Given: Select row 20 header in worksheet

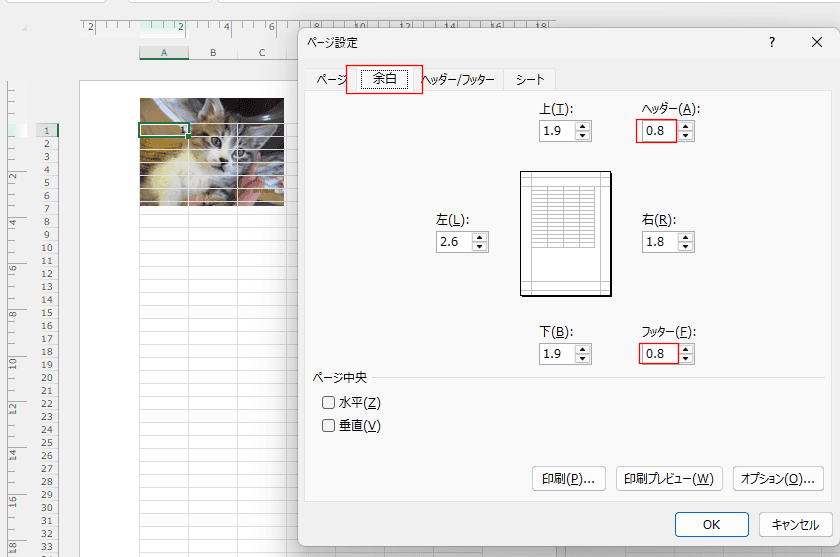Looking at the screenshot, I should coord(47,378).
